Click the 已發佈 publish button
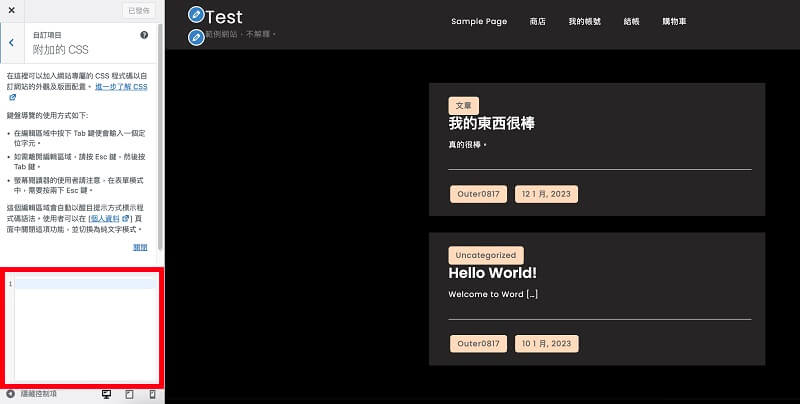Screen dimensions: 800x404 click(139, 11)
